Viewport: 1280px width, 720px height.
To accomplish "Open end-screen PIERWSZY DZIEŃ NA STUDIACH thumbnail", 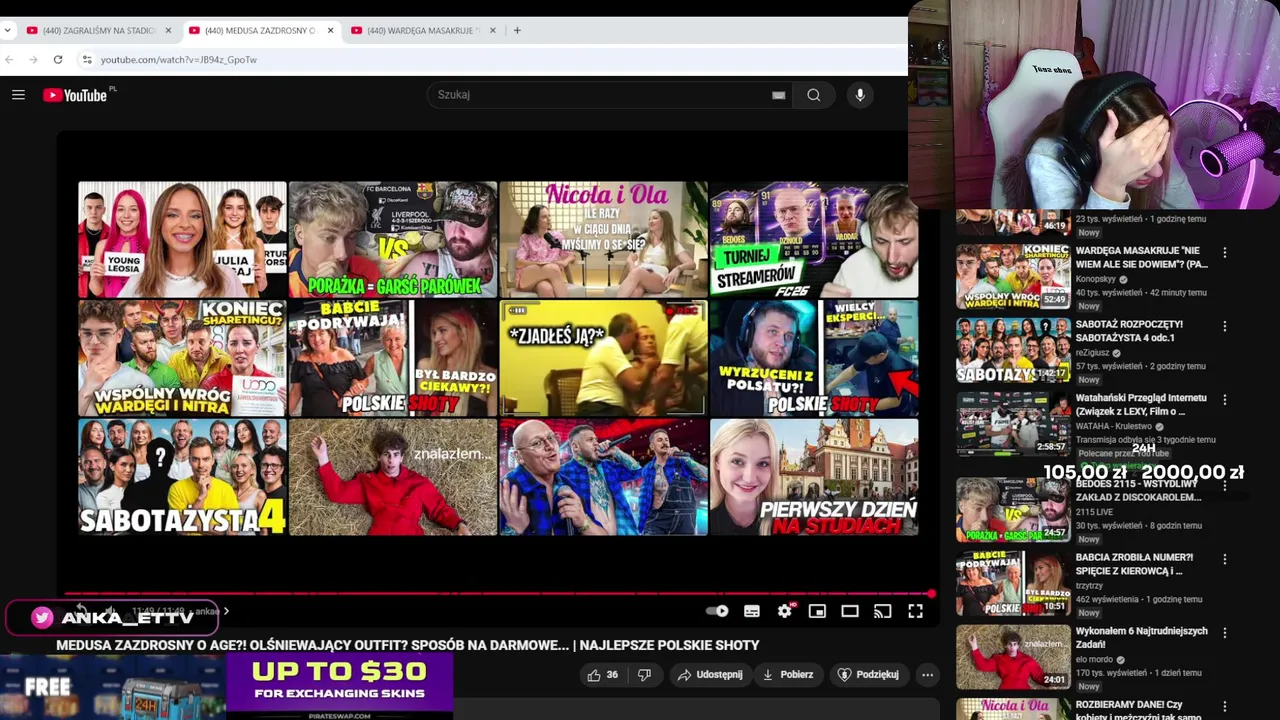I will (x=814, y=477).
